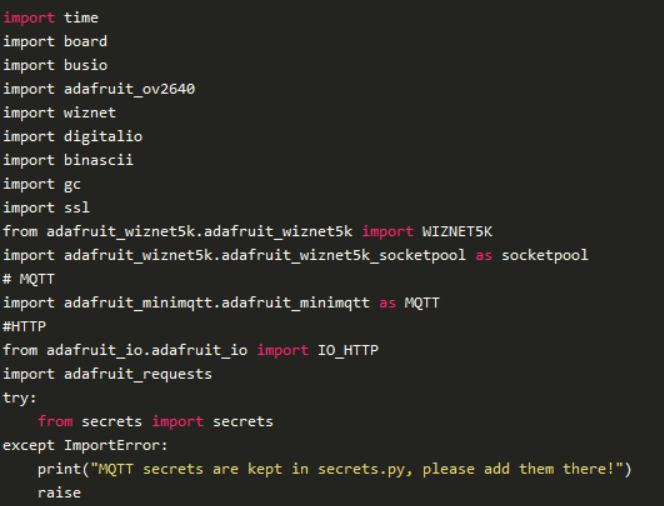Viewport: 664px width, 506px height.
Task: Click the 'import time' line
Action: pyautogui.click(x=51, y=18)
